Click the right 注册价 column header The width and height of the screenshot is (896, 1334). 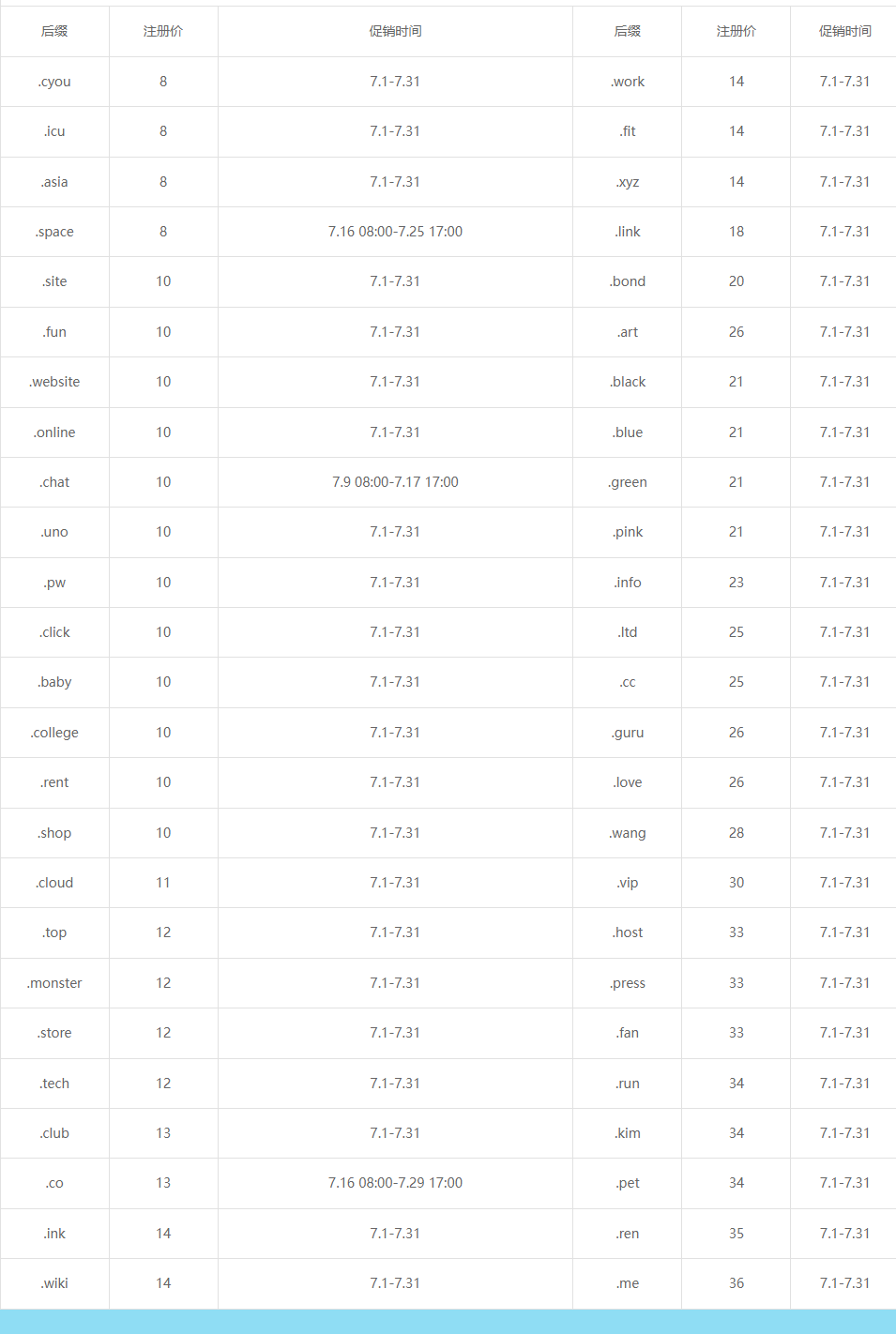(737, 31)
